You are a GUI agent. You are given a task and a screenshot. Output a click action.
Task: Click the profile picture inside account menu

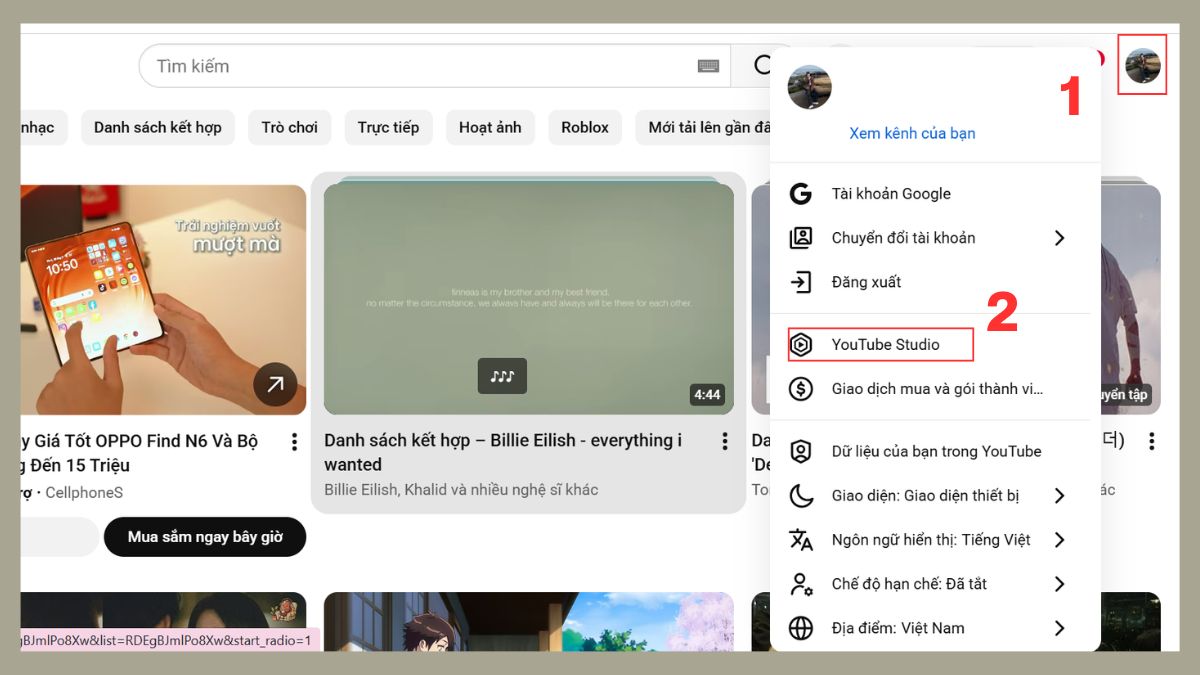point(809,87)
